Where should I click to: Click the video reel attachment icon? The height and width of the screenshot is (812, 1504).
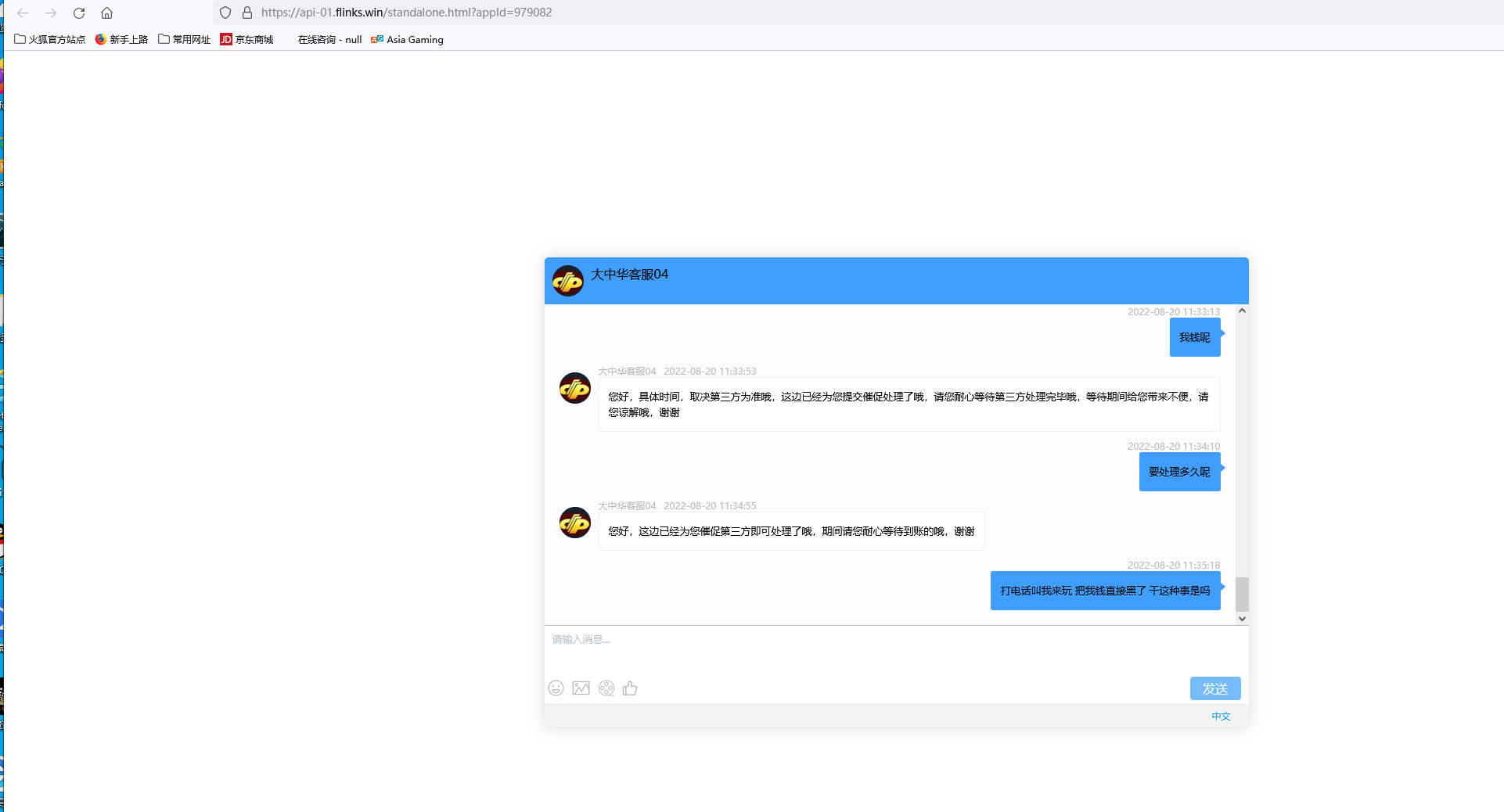point(606,688)
